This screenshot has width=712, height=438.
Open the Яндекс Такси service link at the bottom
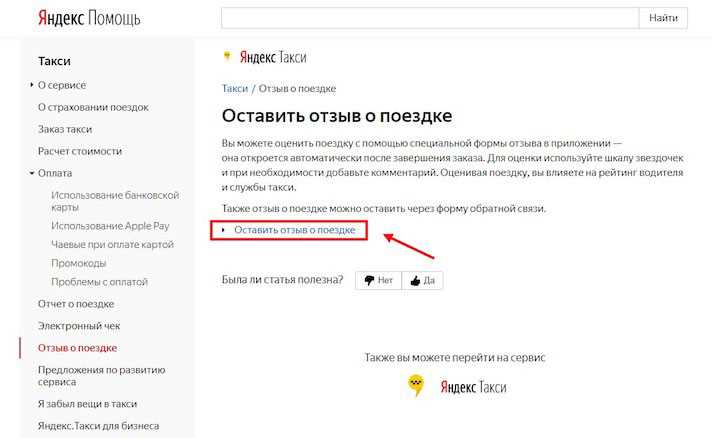[x=473, y=387]
